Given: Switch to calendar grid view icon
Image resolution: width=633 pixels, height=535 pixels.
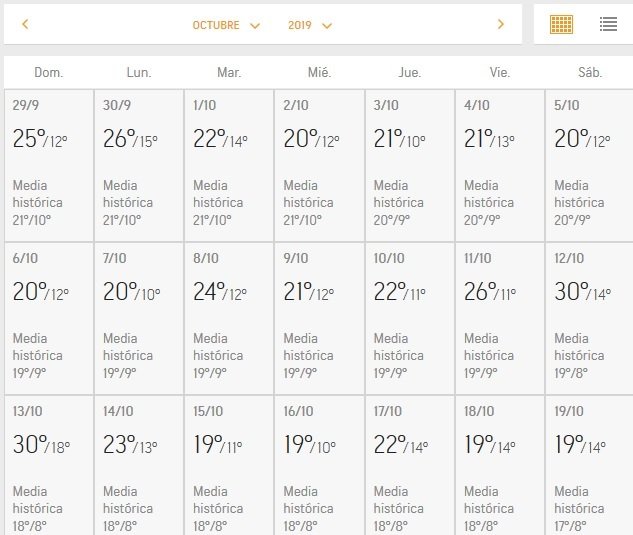Looking at the screenshot, I should [561, 24].
